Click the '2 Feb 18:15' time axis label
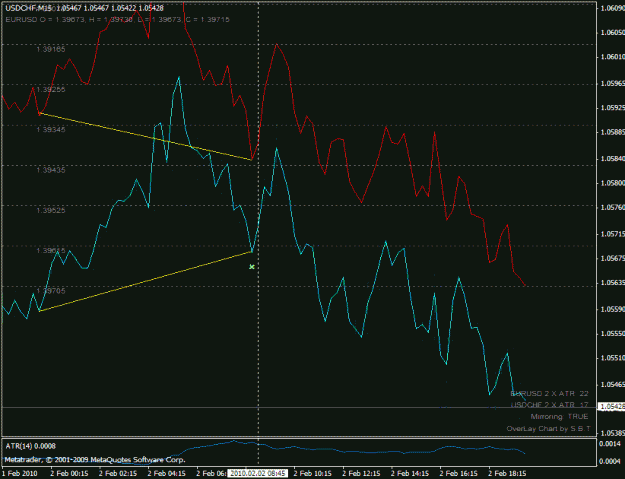Screen dimensions: 625x479 507,473
